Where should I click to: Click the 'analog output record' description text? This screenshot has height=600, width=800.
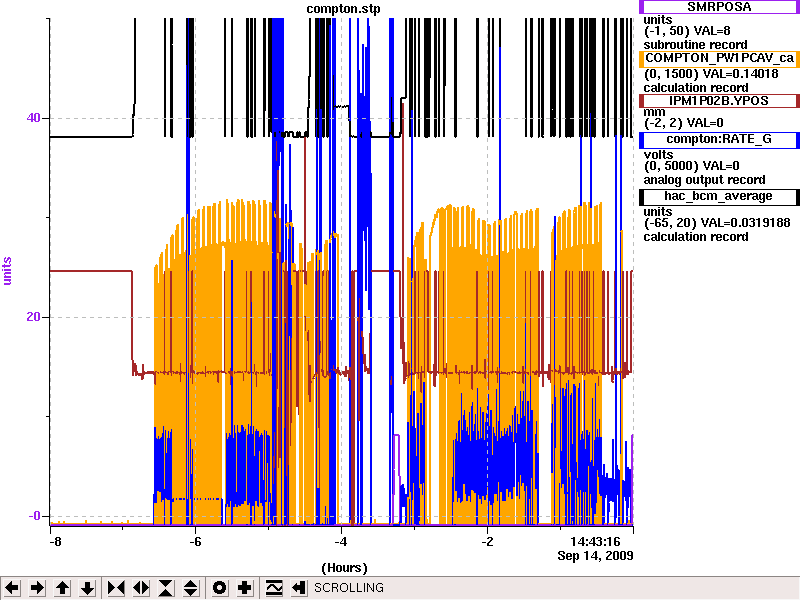pos(704,180)
